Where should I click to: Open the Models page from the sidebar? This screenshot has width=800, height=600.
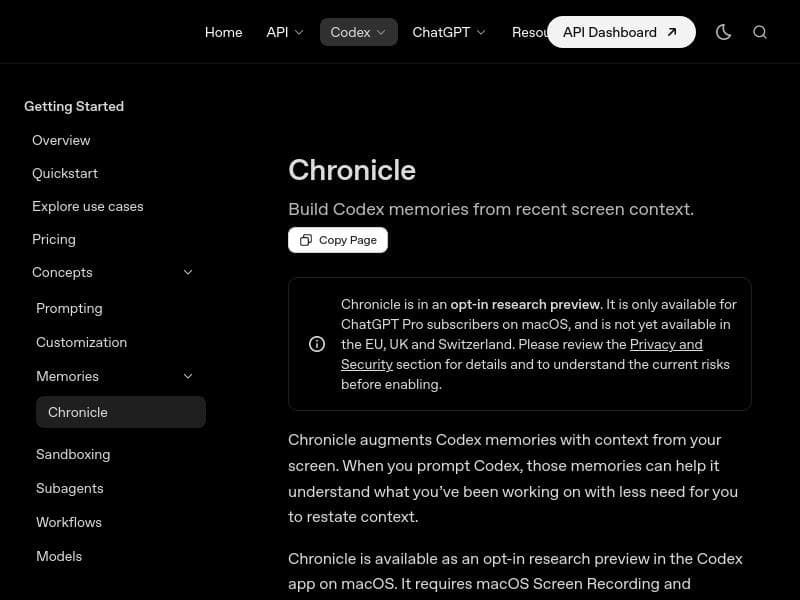[x=59, y=556]
